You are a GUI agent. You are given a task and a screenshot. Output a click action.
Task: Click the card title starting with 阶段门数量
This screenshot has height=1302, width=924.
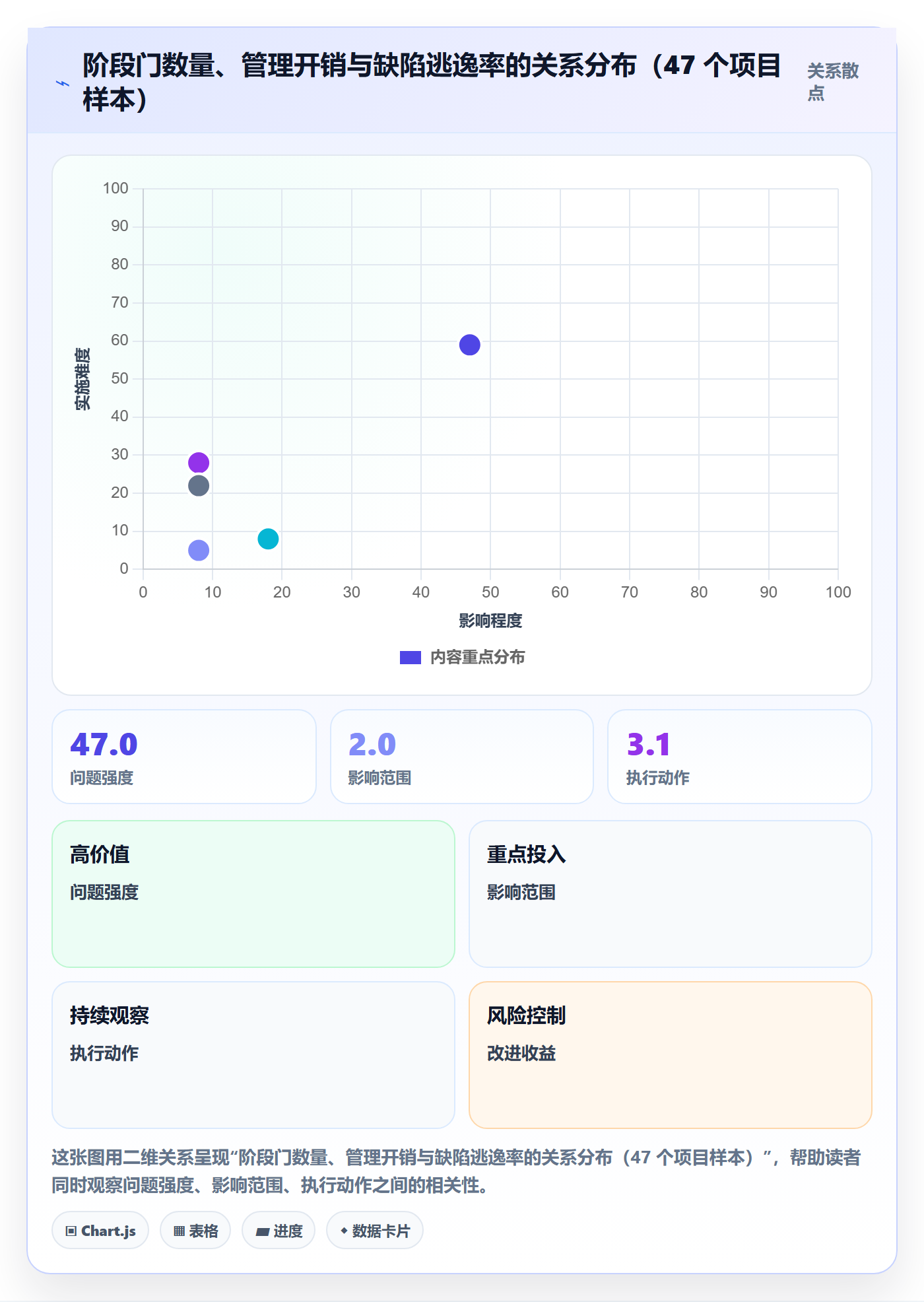432,82
